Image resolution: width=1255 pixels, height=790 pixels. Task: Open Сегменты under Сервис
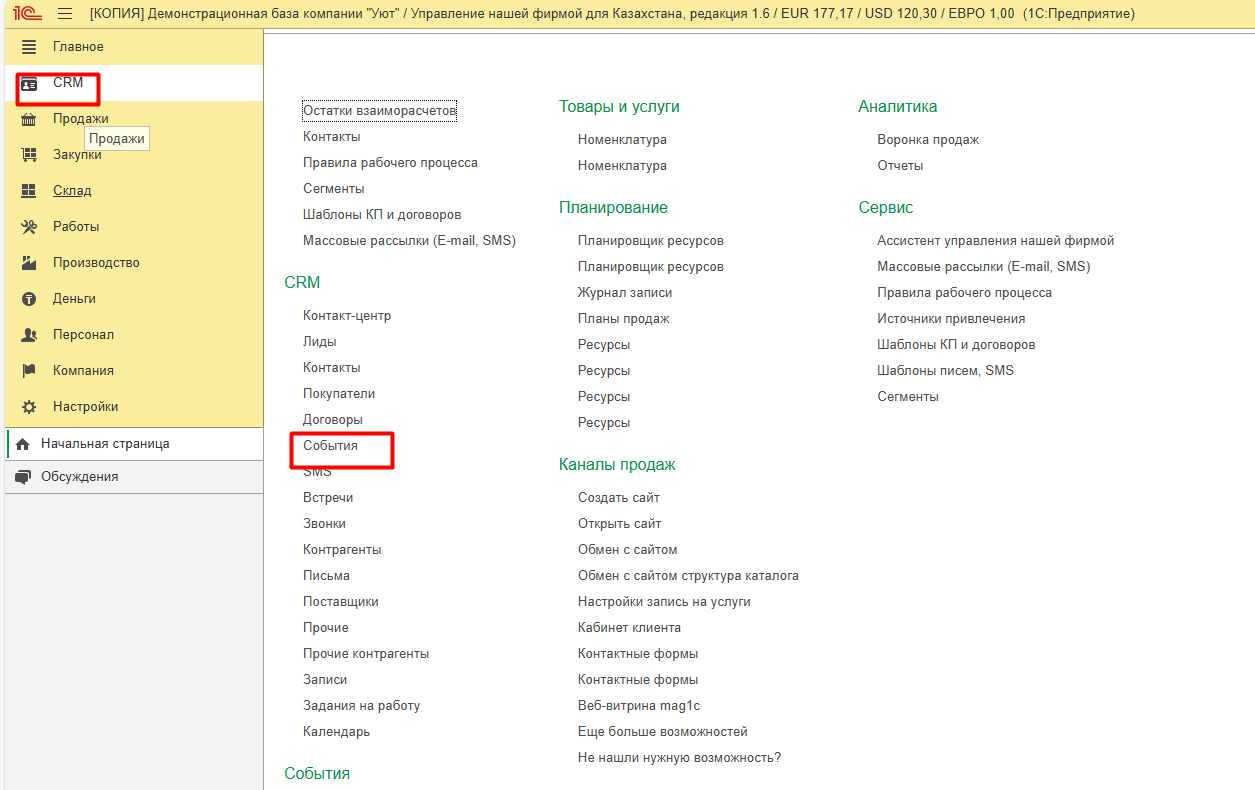point(908,397)
